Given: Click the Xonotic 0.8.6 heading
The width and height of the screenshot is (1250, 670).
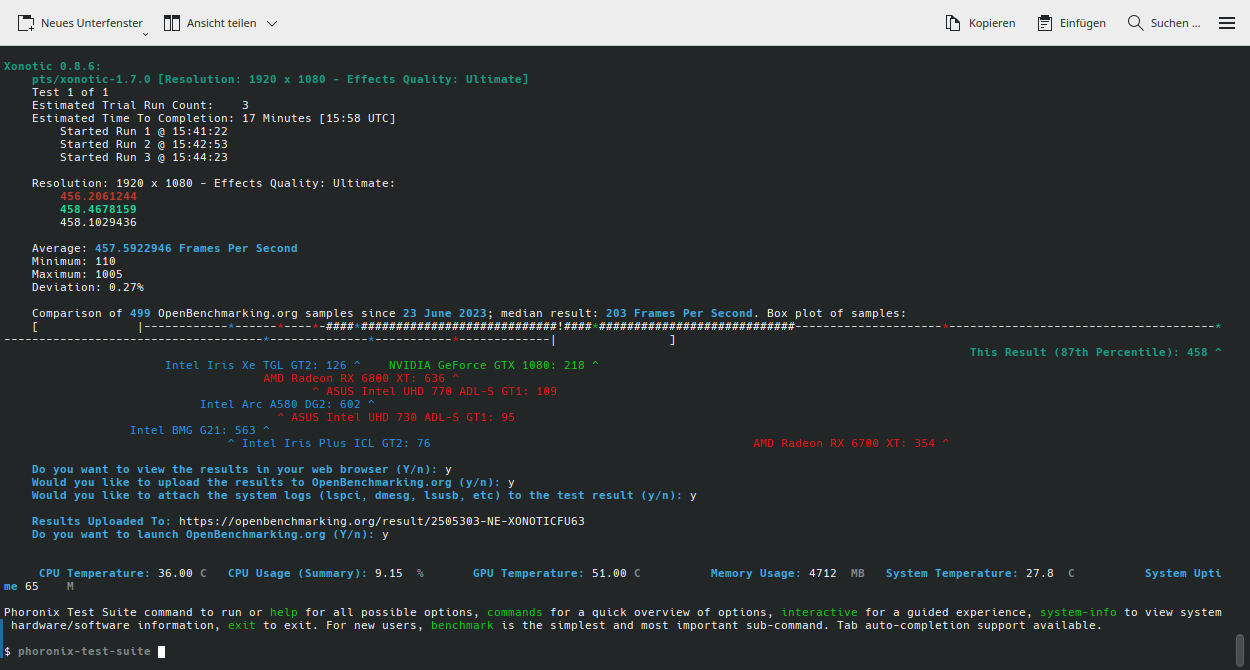Looking at the screenshot, I should [x=53, y=66].
